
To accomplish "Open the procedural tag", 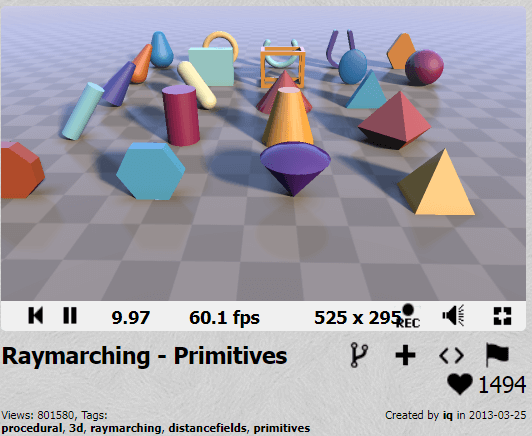I will click(32, 428).
